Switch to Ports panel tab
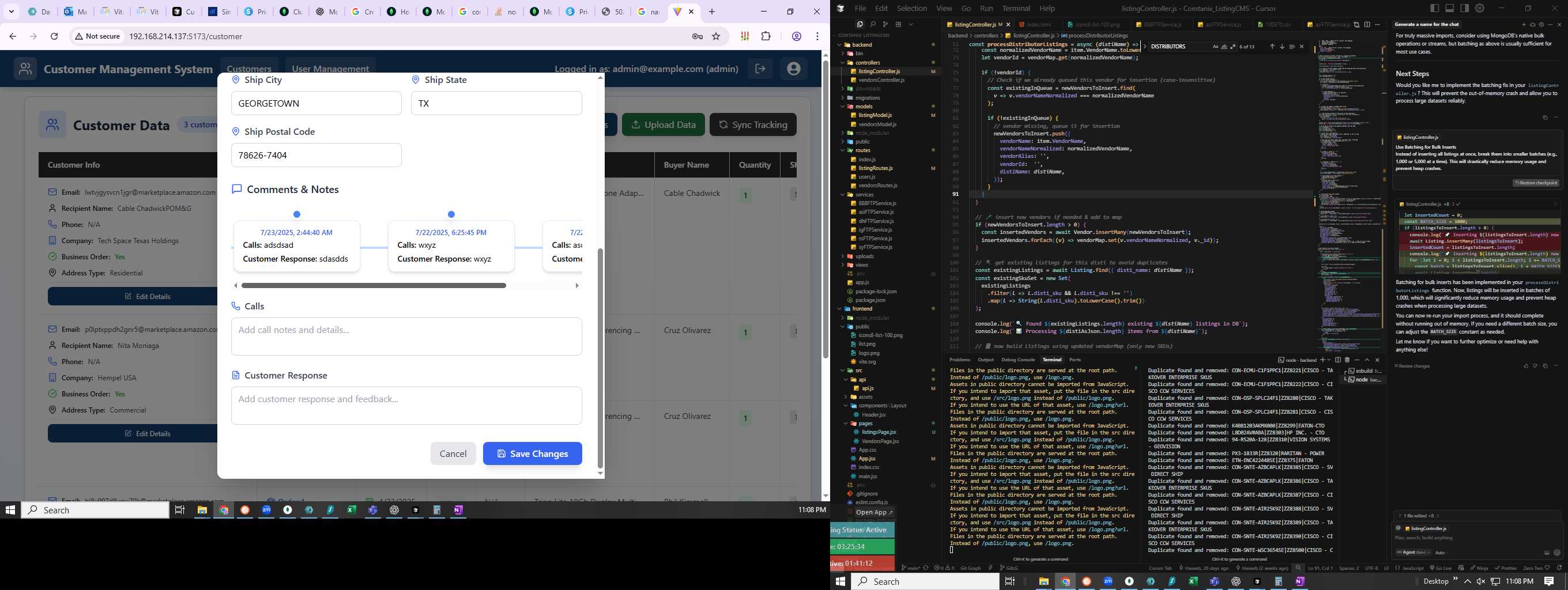1568x590 pixels. coord(1075,360)
